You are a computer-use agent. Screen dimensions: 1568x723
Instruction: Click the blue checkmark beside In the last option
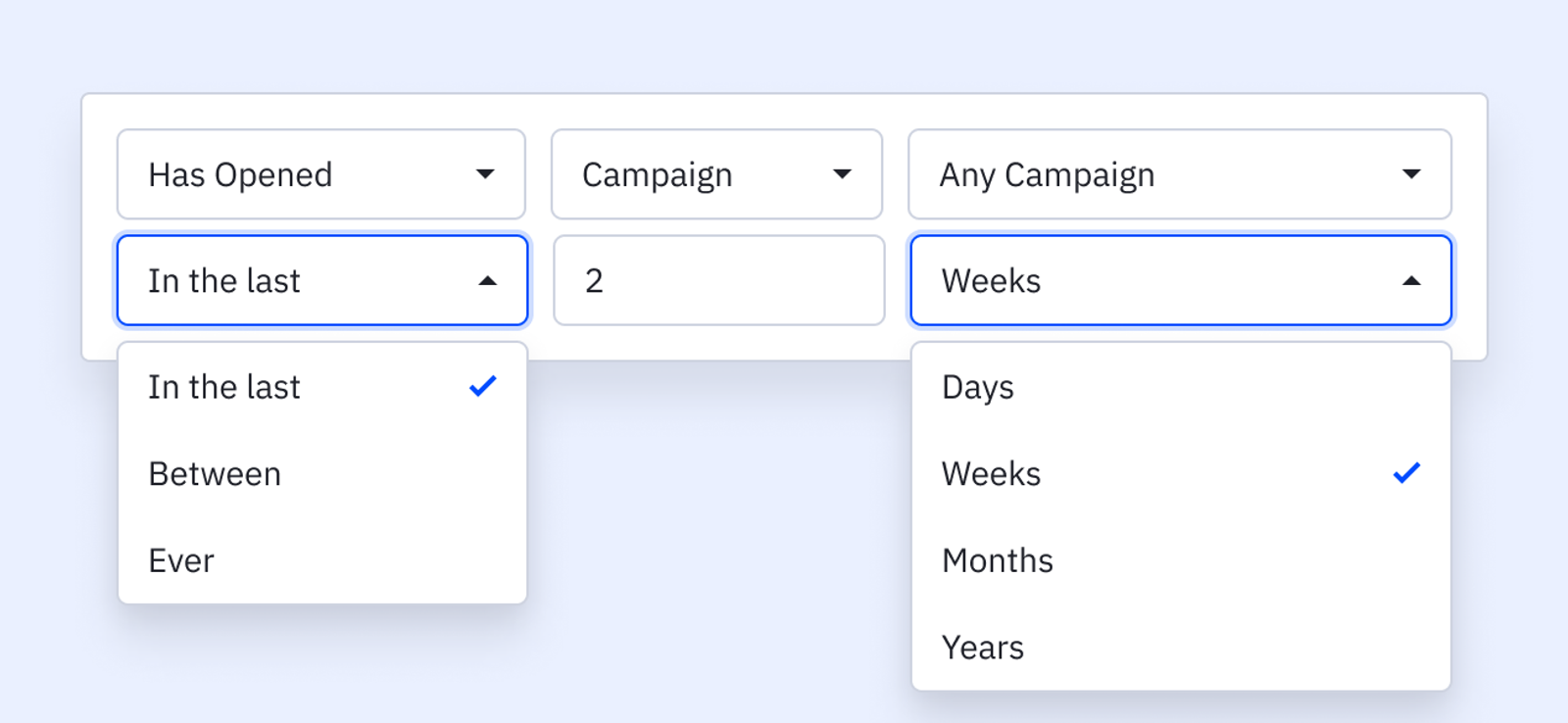483,386
